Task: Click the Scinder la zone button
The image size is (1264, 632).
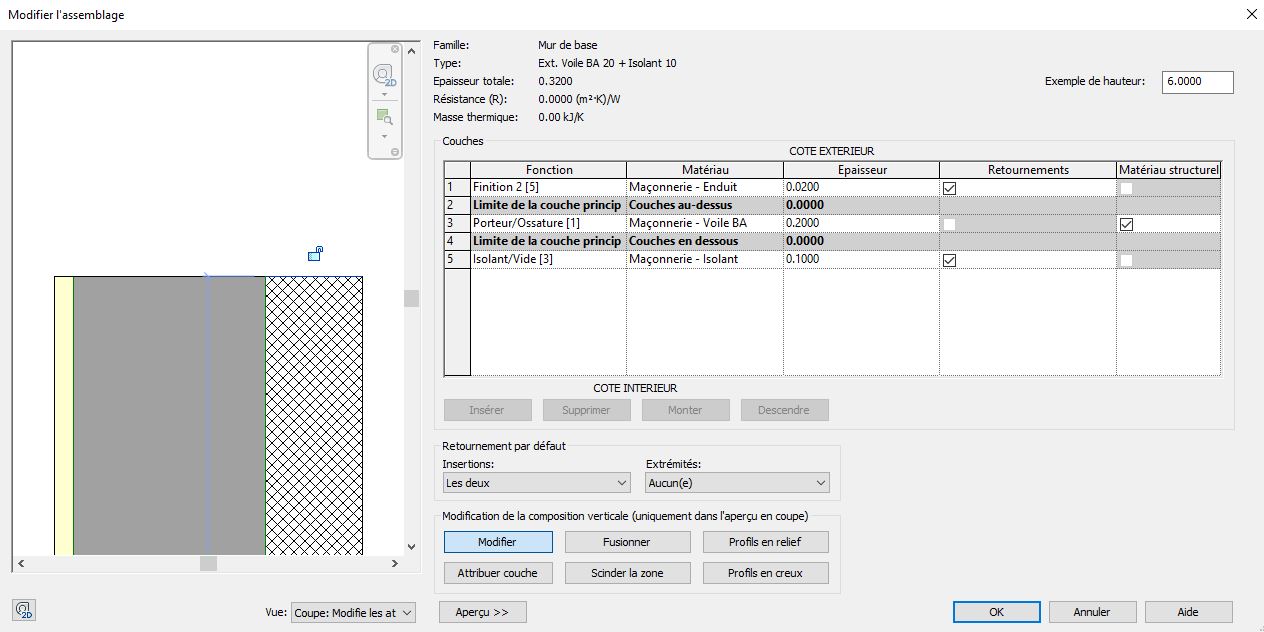Action: click(627, 573)
